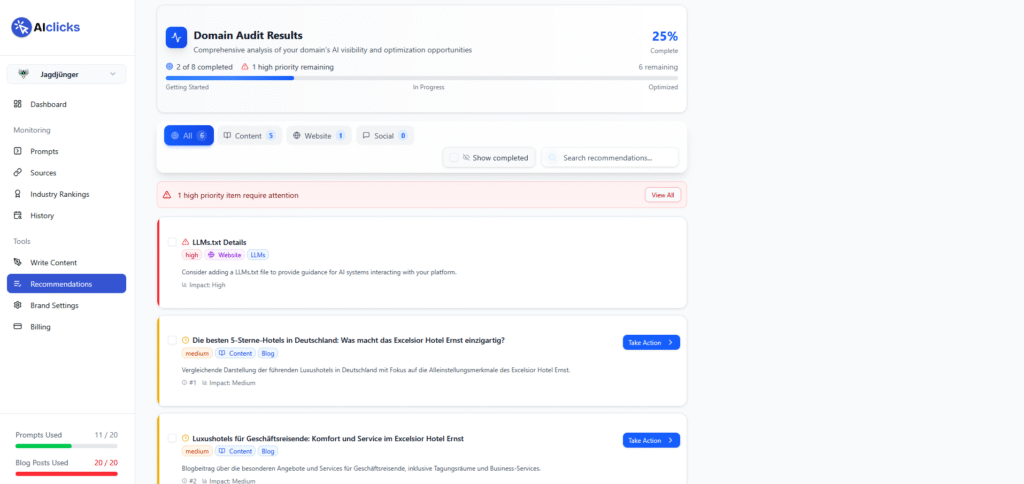Open Brand Settings
The height and width of the screenshot is (484, 1024).
pos(54,305)
